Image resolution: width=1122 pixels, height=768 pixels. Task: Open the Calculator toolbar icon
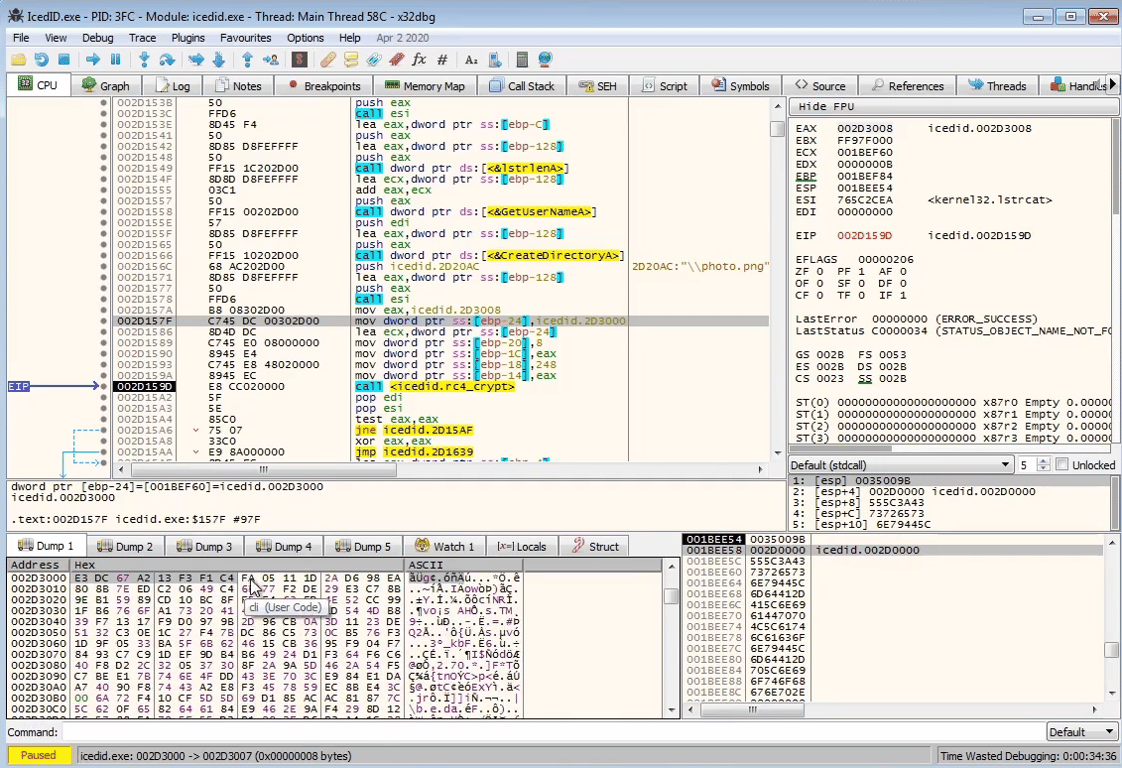pyautogui.click(x=522, y=60)
